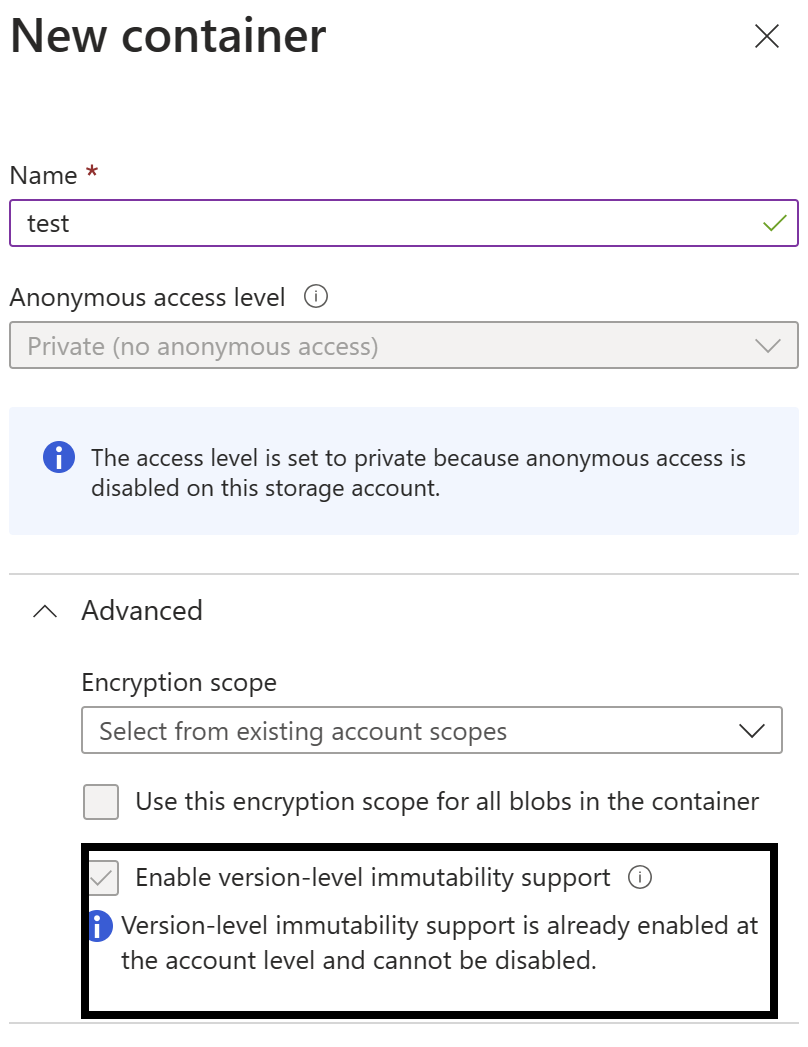Viewport: 808px width, 1047px height.
Task: Check Use this encryption scope for all blobs
Action: 100,801
